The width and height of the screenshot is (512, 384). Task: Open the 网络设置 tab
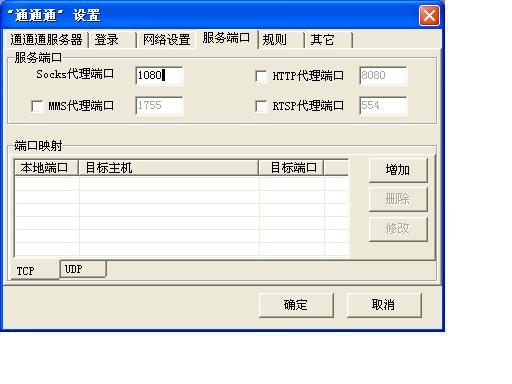point(167,40)
